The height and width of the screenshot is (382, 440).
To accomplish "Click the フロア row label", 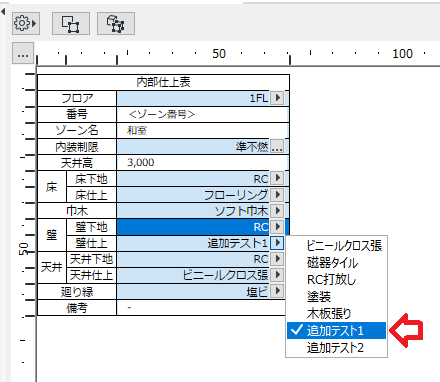I will 77,98.
